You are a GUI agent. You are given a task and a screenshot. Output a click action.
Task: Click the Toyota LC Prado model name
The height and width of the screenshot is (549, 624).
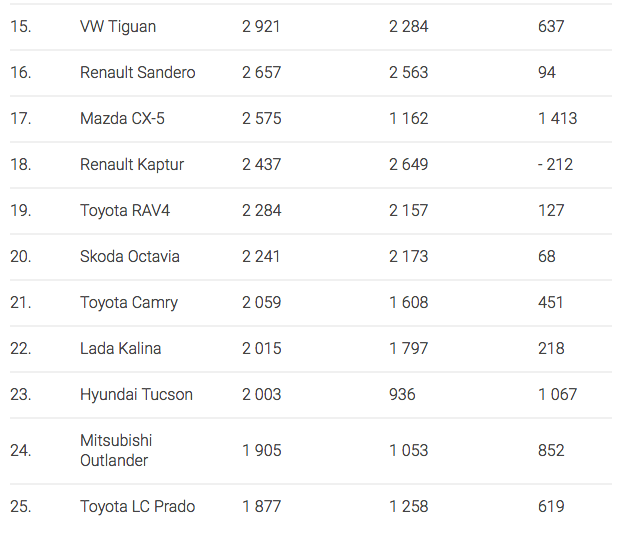[138, 506]
